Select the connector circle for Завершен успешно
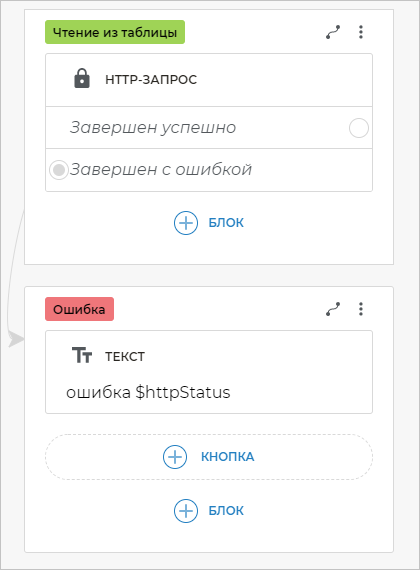Screen dimensions: 420x570 click(359, 128)
